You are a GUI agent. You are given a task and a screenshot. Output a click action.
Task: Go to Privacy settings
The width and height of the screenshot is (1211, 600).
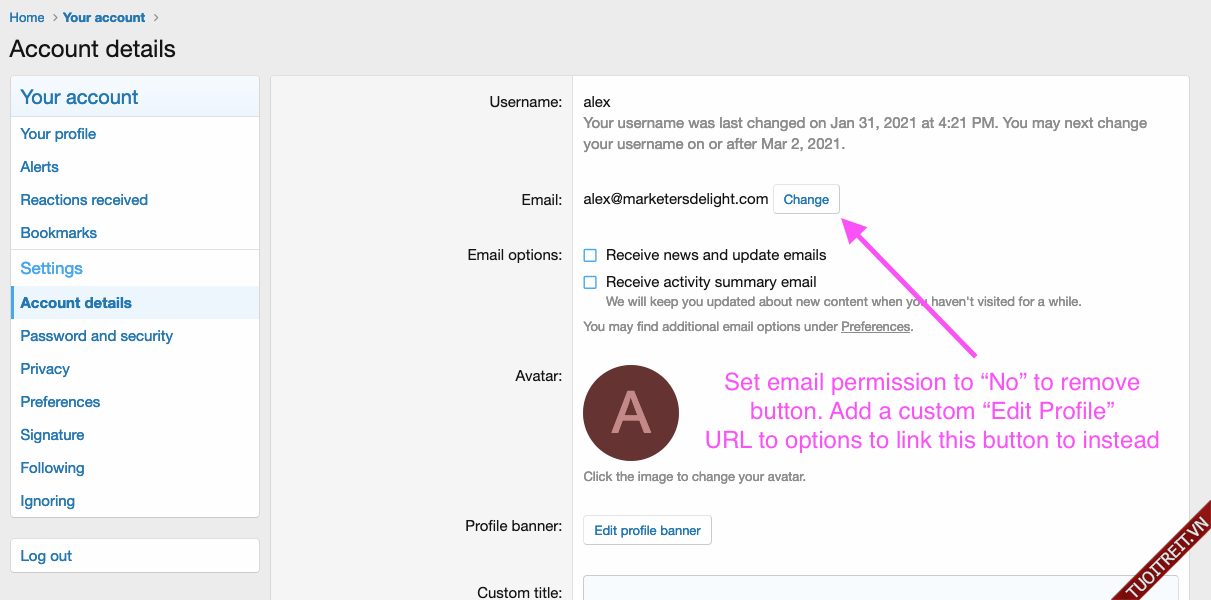pos(45,369)
